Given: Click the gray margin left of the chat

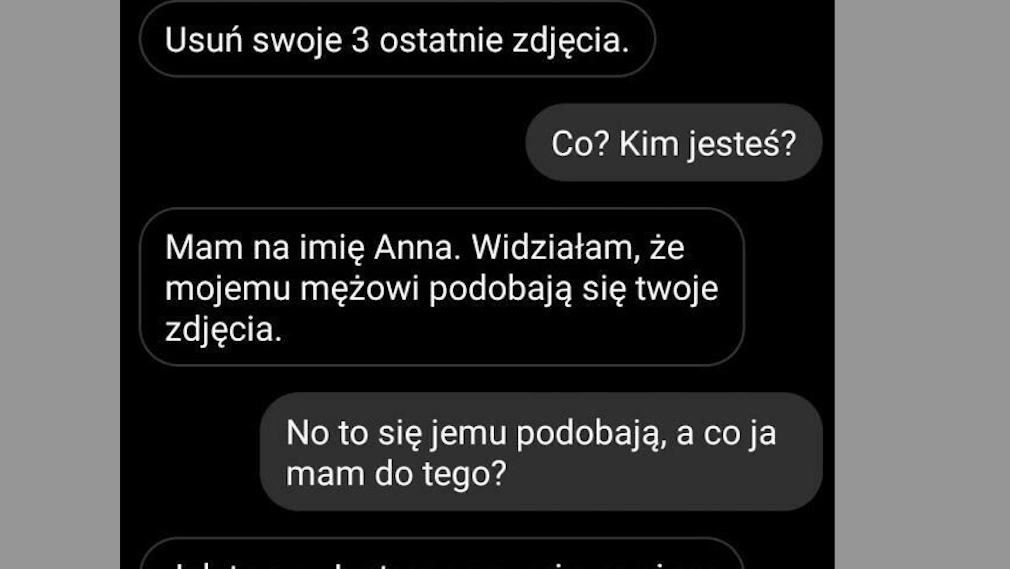Looking at the screenshot, I should [60, 284].
